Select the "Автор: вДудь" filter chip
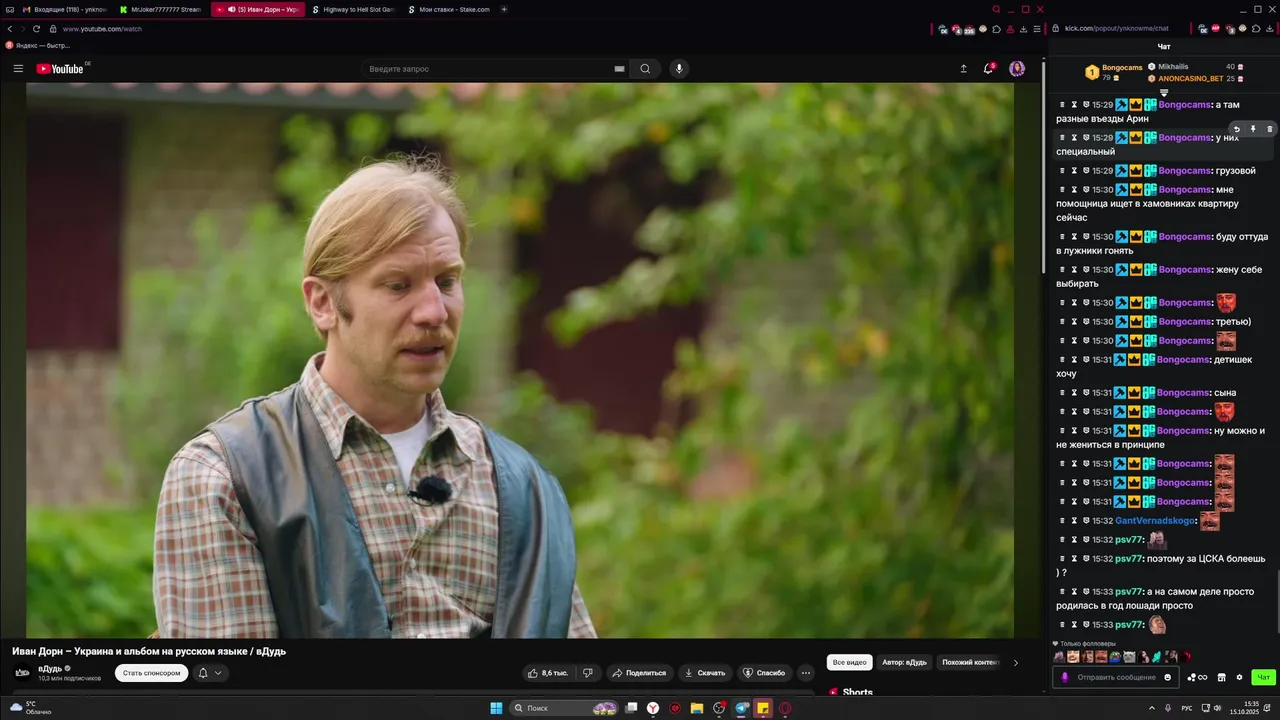 tap(904, 662)
